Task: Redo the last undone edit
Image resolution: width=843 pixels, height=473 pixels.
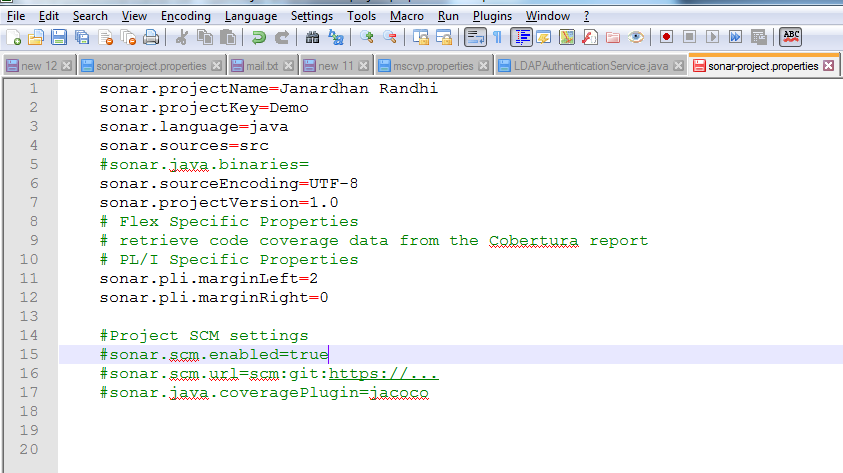Action: click(x=282, y=37)
